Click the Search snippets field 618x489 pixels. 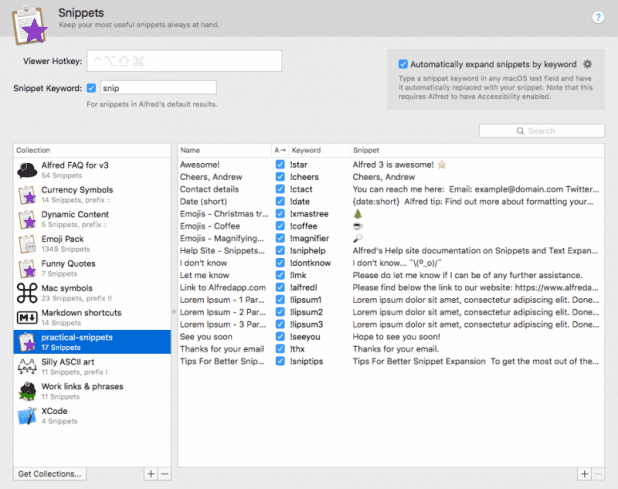coord(542,131)
